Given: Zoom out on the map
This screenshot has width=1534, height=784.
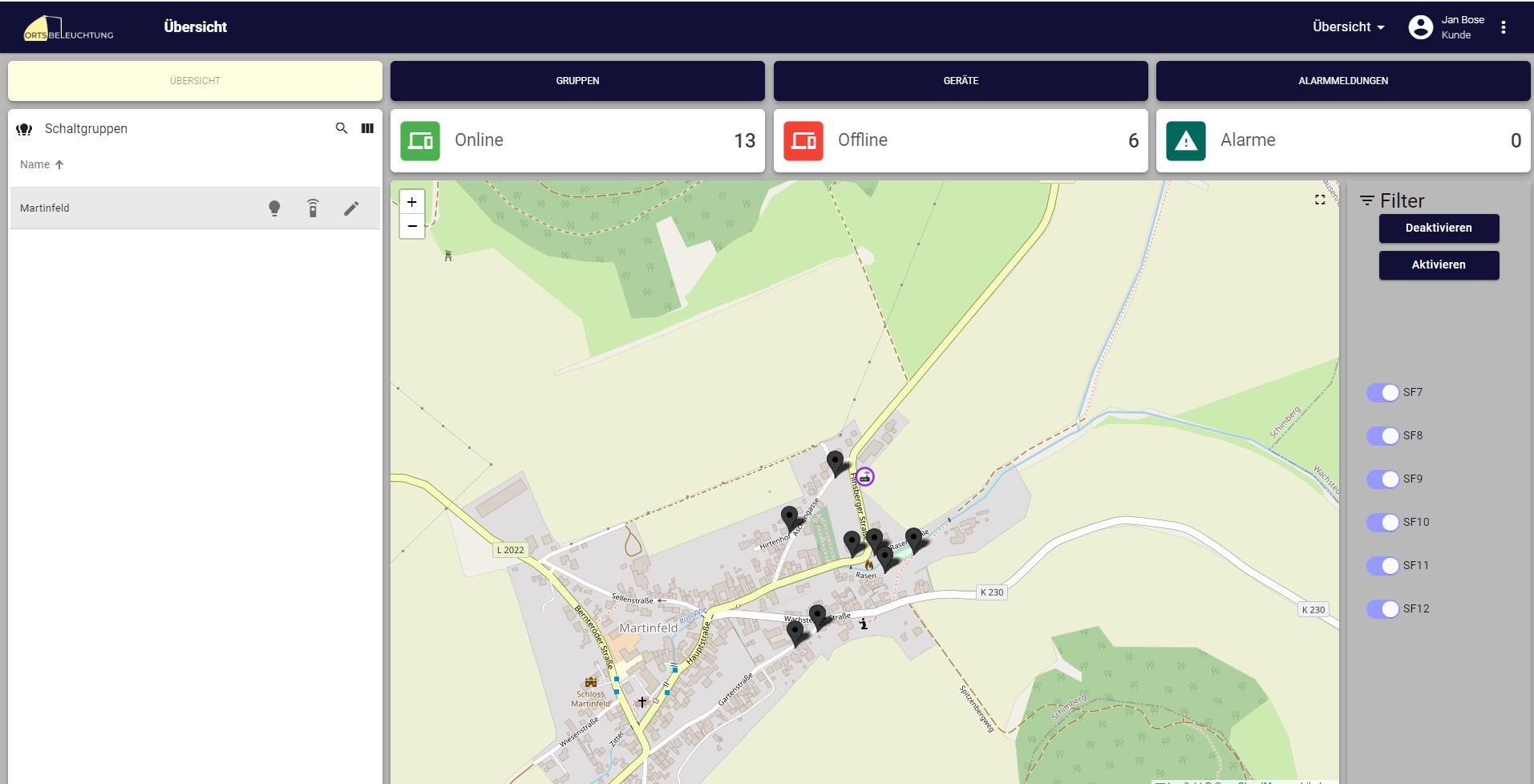Looking at the screenshot, I should [412, 226].
